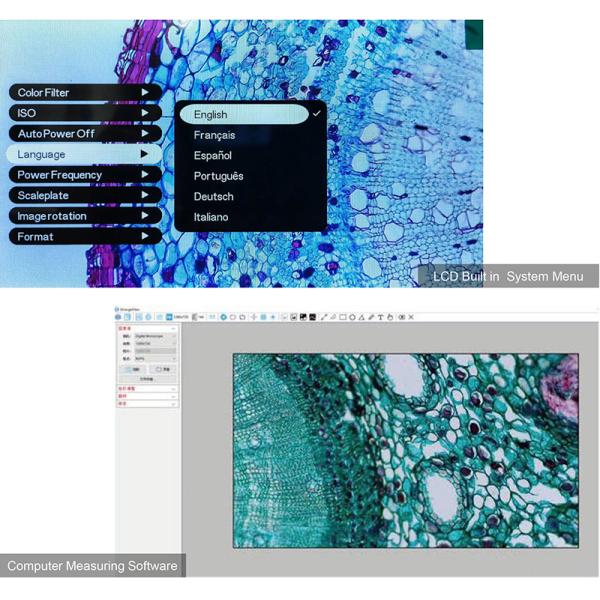Screen dimensions: 600x600
Task: Collapse the top section of left panel
Action: click(174, 327)
